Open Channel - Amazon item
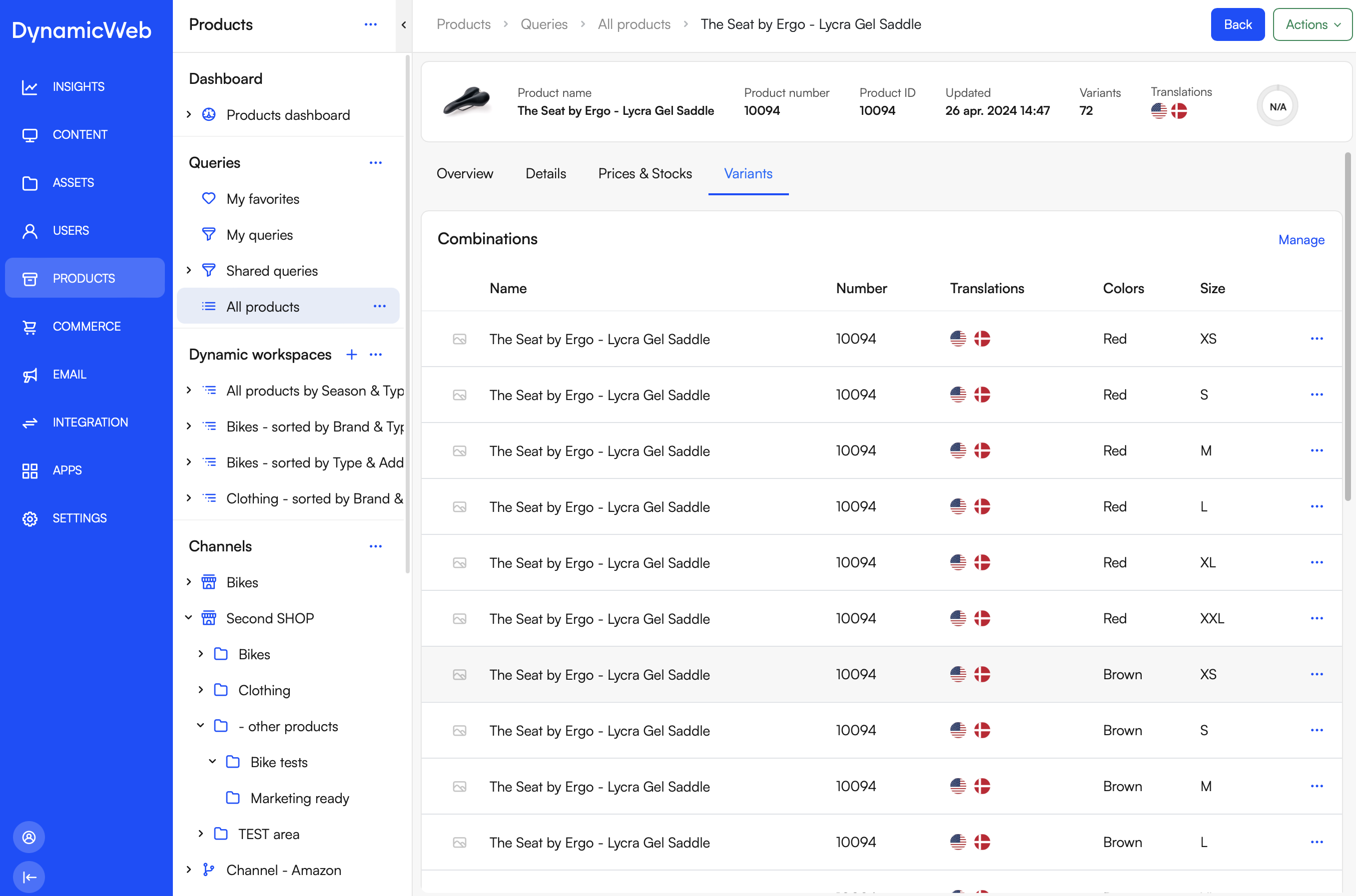1356x896 pixels. tap(284, 870)
